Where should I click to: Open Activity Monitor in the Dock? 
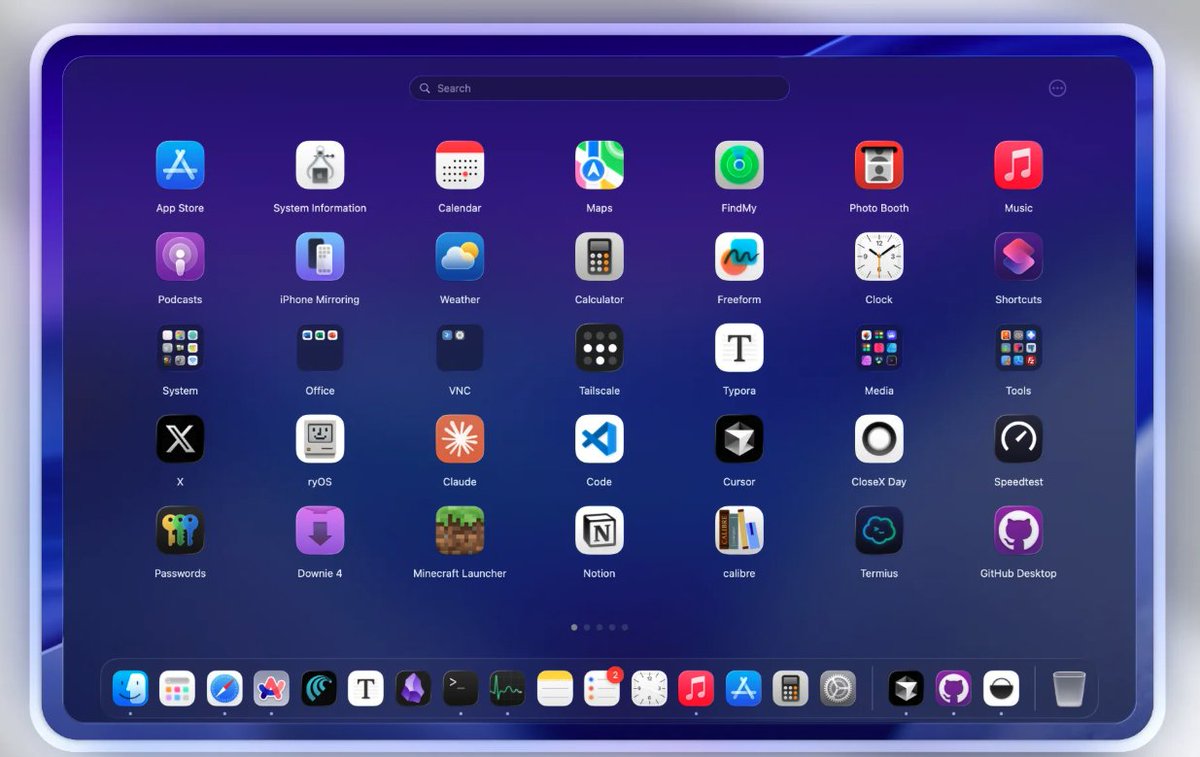[x=507, y=688]
